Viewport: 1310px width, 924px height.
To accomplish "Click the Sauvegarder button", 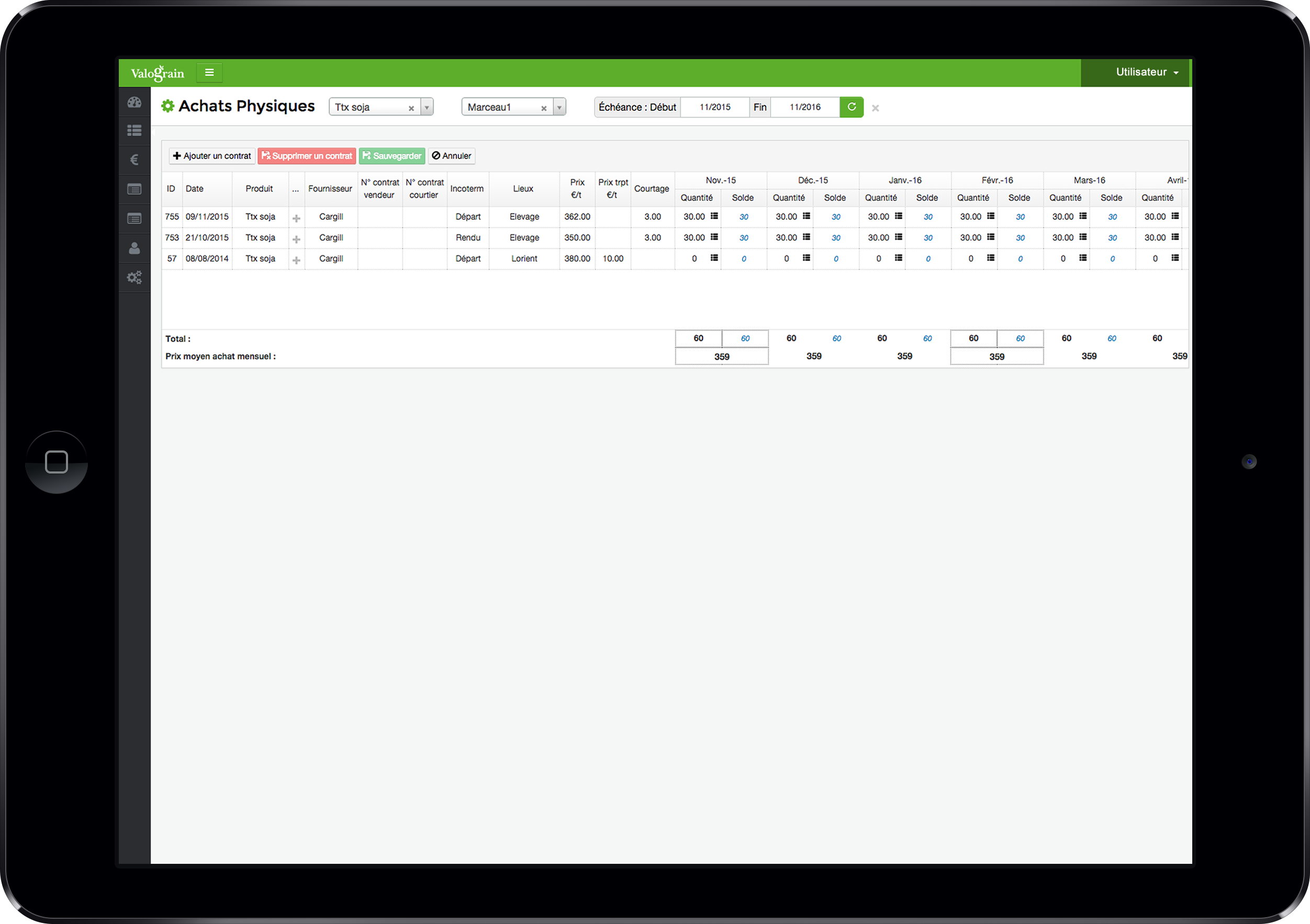I will 392,156.
